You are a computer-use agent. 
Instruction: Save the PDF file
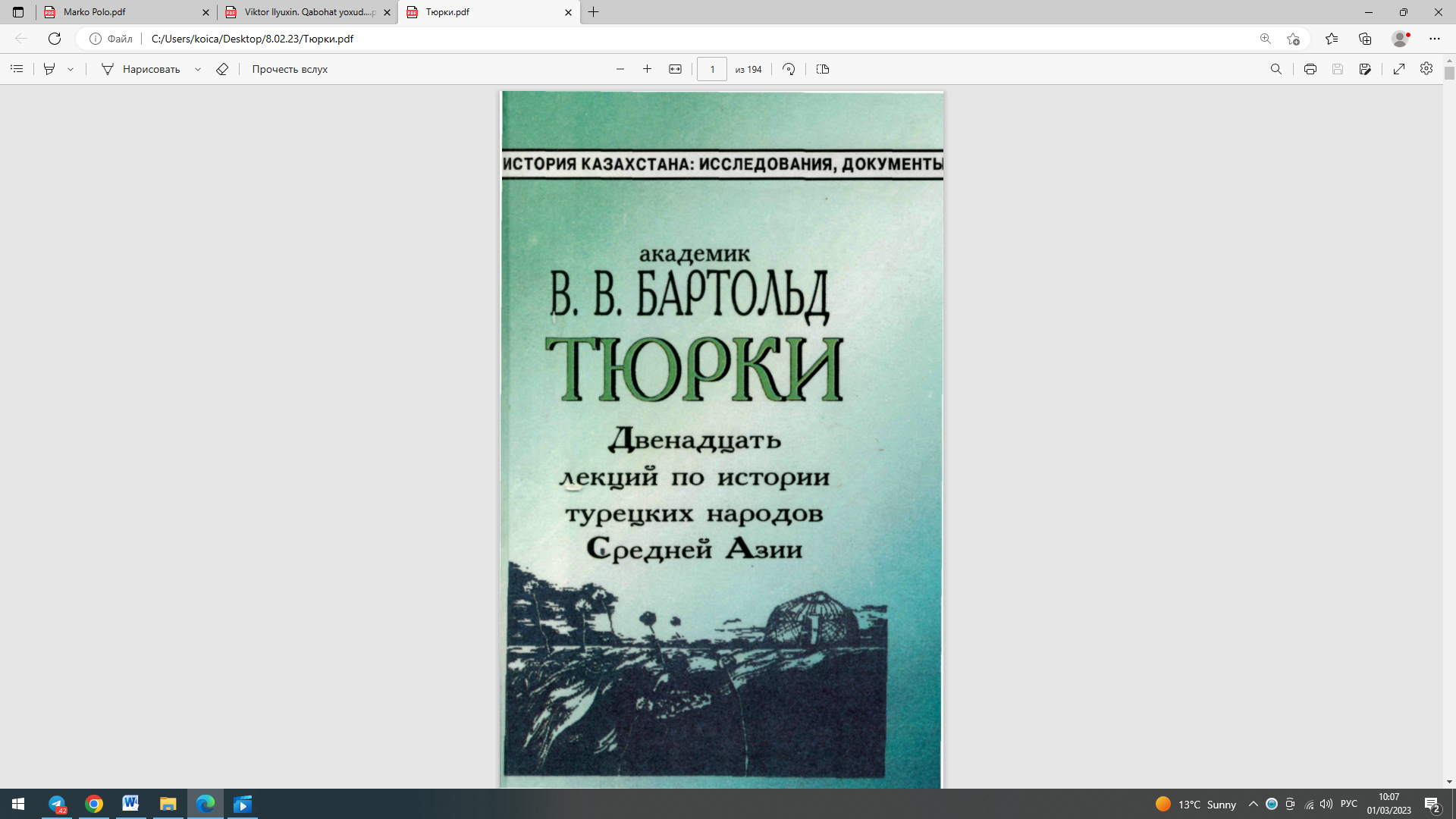pyautogui.click(x=1339, y=69)
